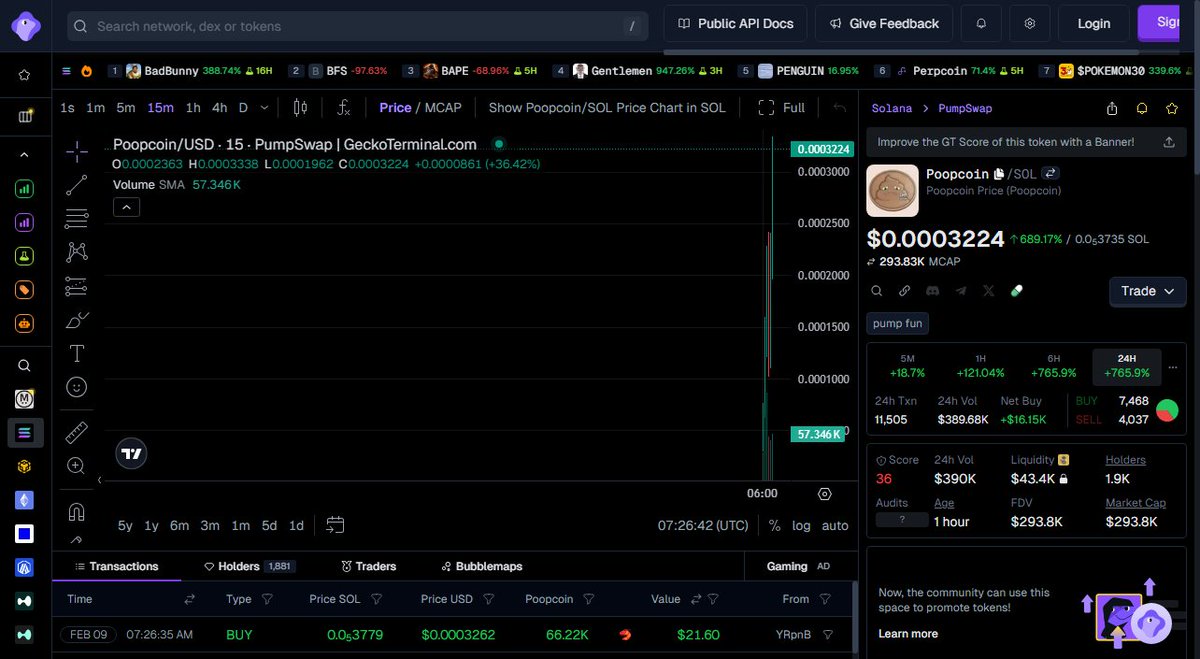Select the 5M stats period tab
The image size is (1200, 659).
tap(907, 366)
